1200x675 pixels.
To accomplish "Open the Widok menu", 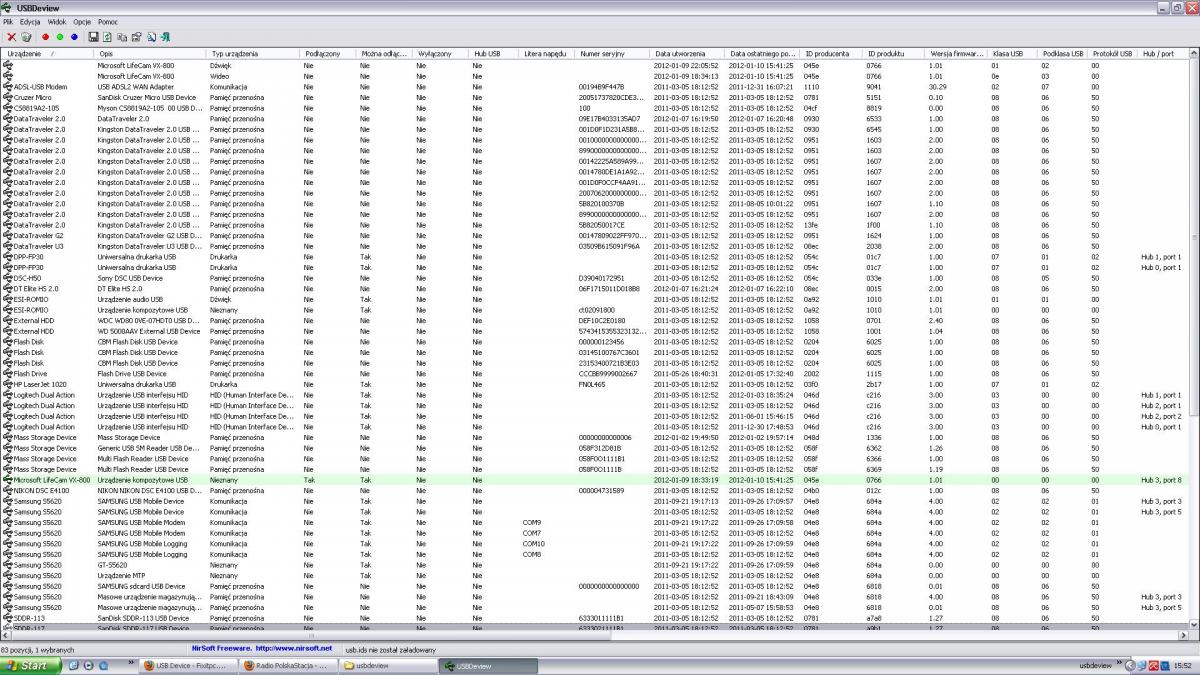I will click(x=57, y=21).
